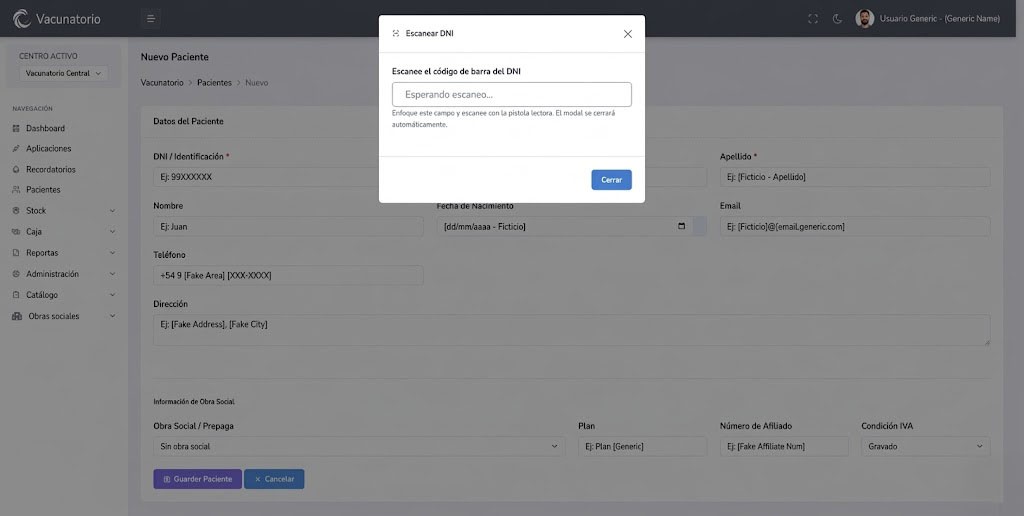Viewport: 1024px width, 516px height.
Task: Open Dashboard in the sidebar
Action: [45, 128]
